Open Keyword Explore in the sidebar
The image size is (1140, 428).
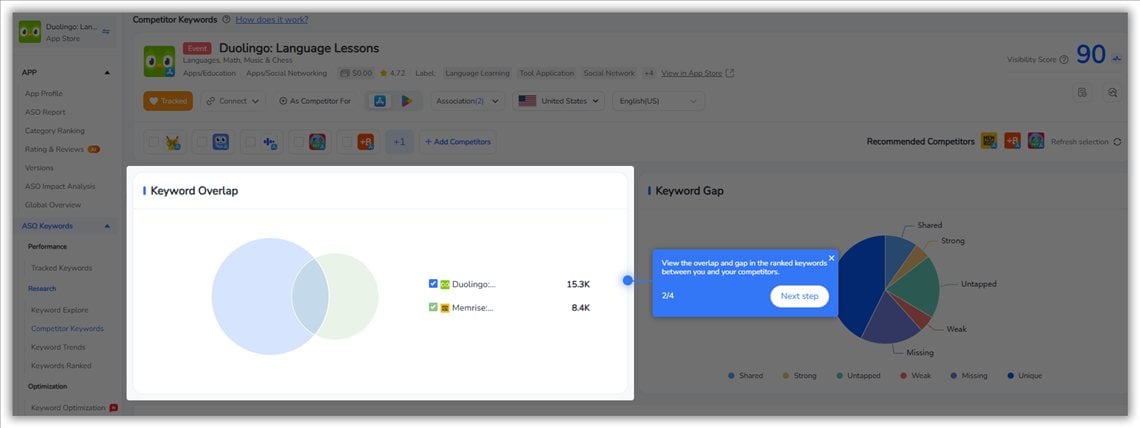(60, 310)
